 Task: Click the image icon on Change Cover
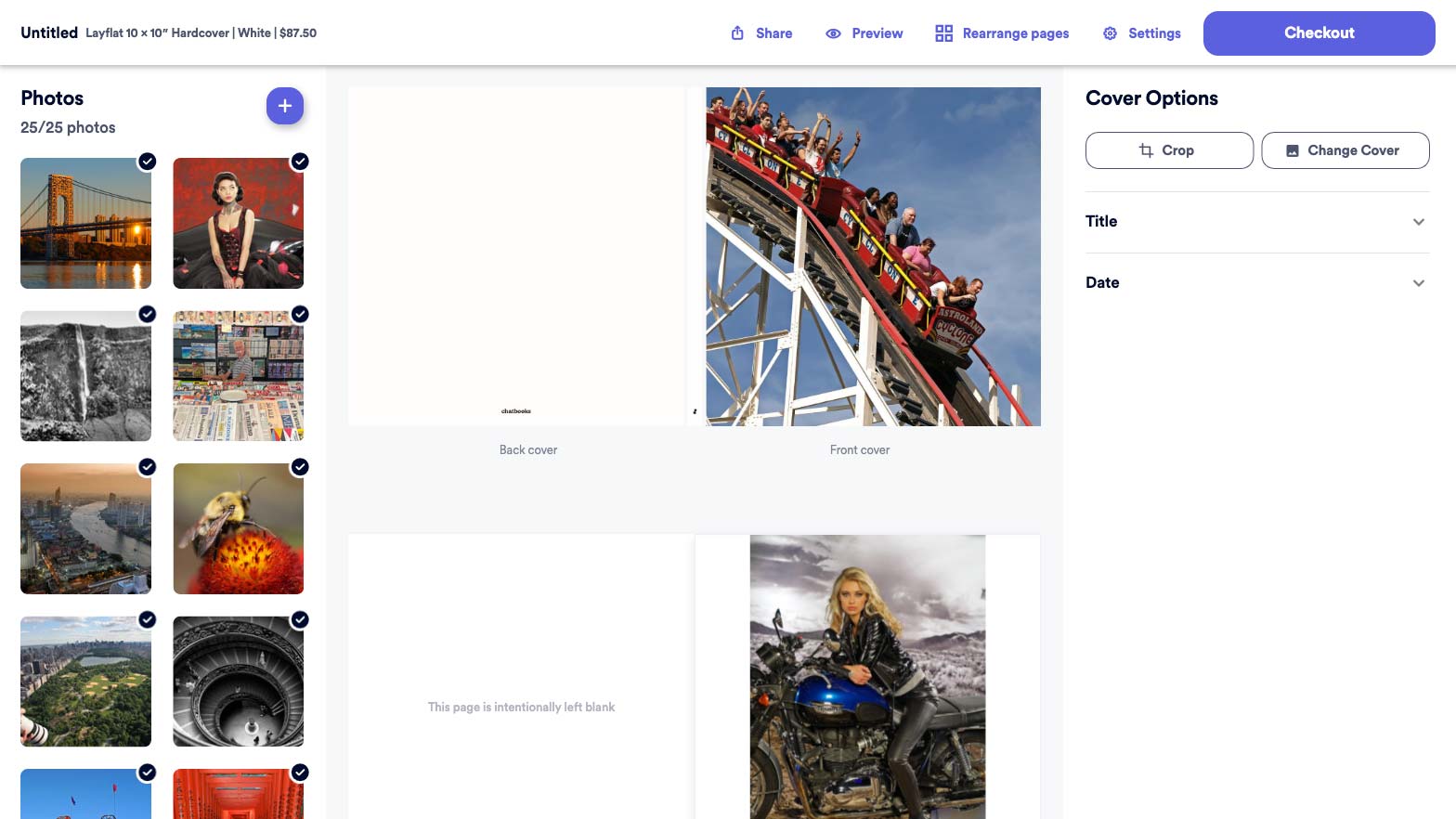point(1292,150)
